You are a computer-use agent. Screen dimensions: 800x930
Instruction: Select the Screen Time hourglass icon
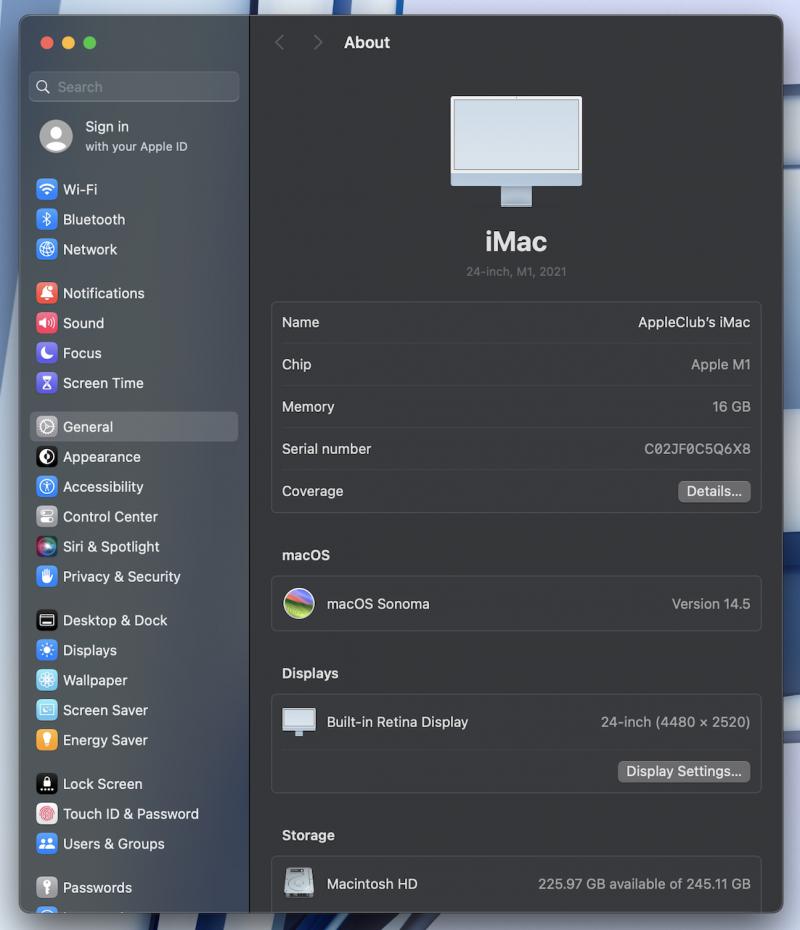[x=47, y=383]
